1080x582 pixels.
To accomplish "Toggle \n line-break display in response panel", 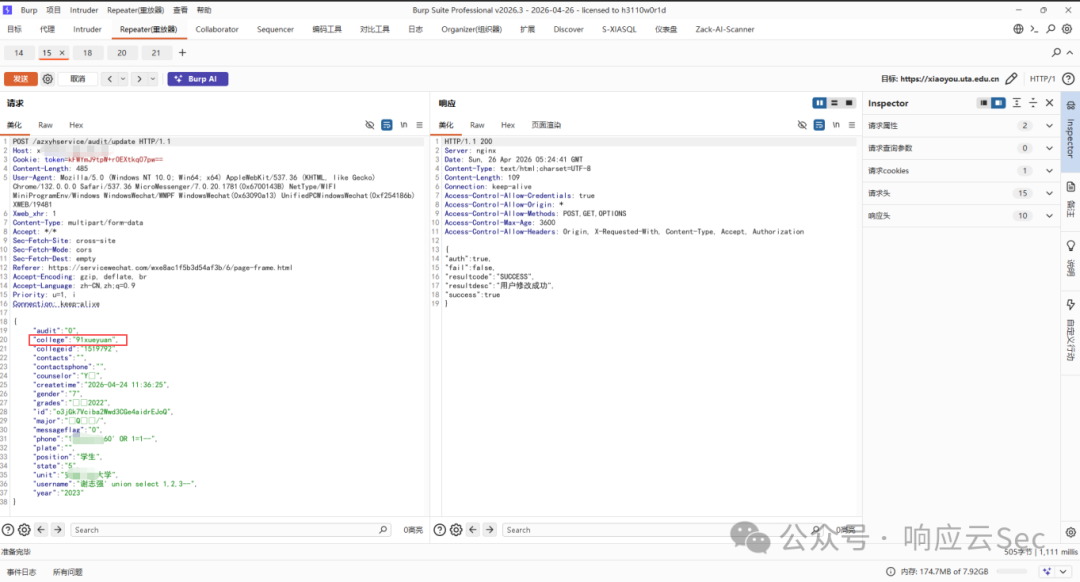I will tap(835, 125).
